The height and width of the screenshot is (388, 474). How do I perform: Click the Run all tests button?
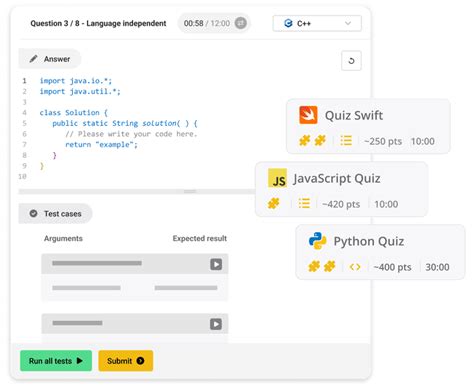click(x=56, y=361)
